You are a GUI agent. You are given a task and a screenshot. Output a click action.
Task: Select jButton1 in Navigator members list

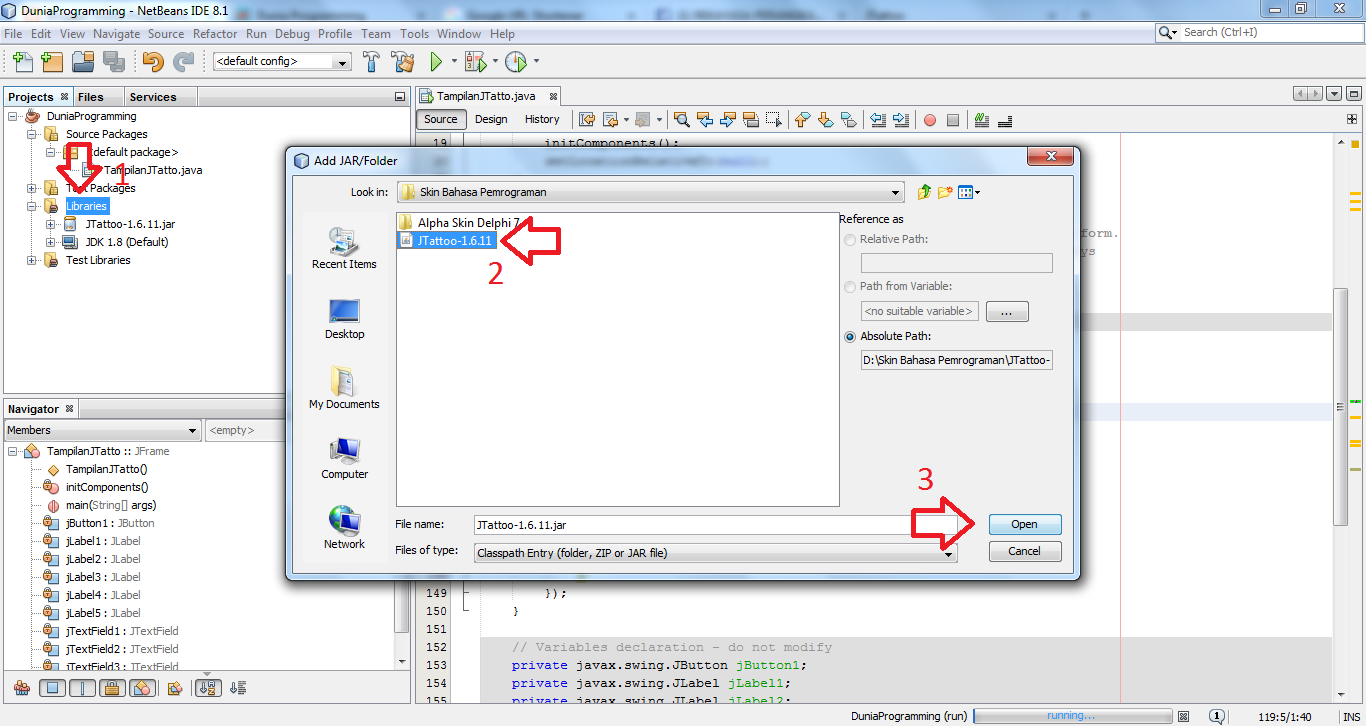click(x=98, y=523)
